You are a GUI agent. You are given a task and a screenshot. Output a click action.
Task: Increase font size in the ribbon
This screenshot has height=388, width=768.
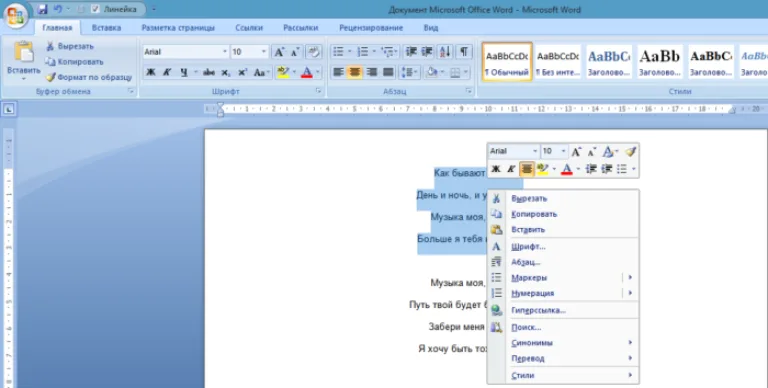(279, 52)
